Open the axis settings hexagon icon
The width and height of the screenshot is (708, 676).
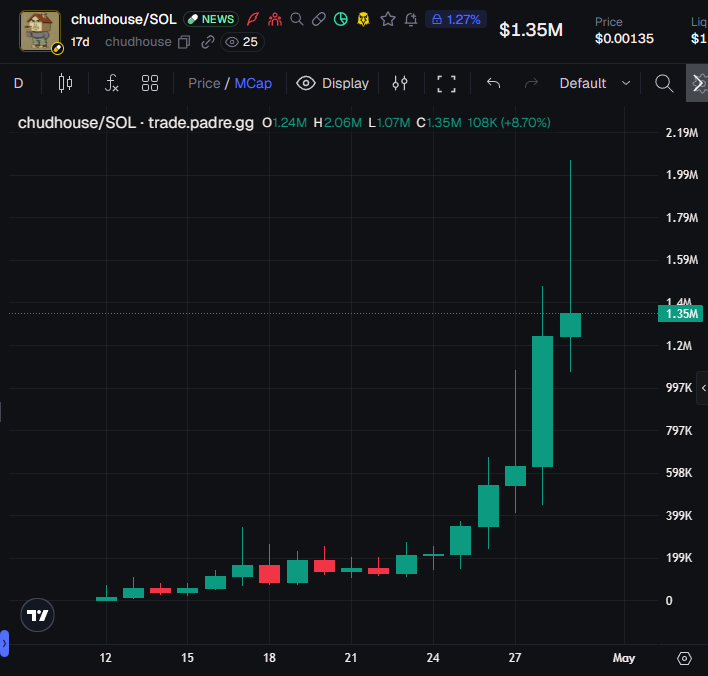coord(684,658)
